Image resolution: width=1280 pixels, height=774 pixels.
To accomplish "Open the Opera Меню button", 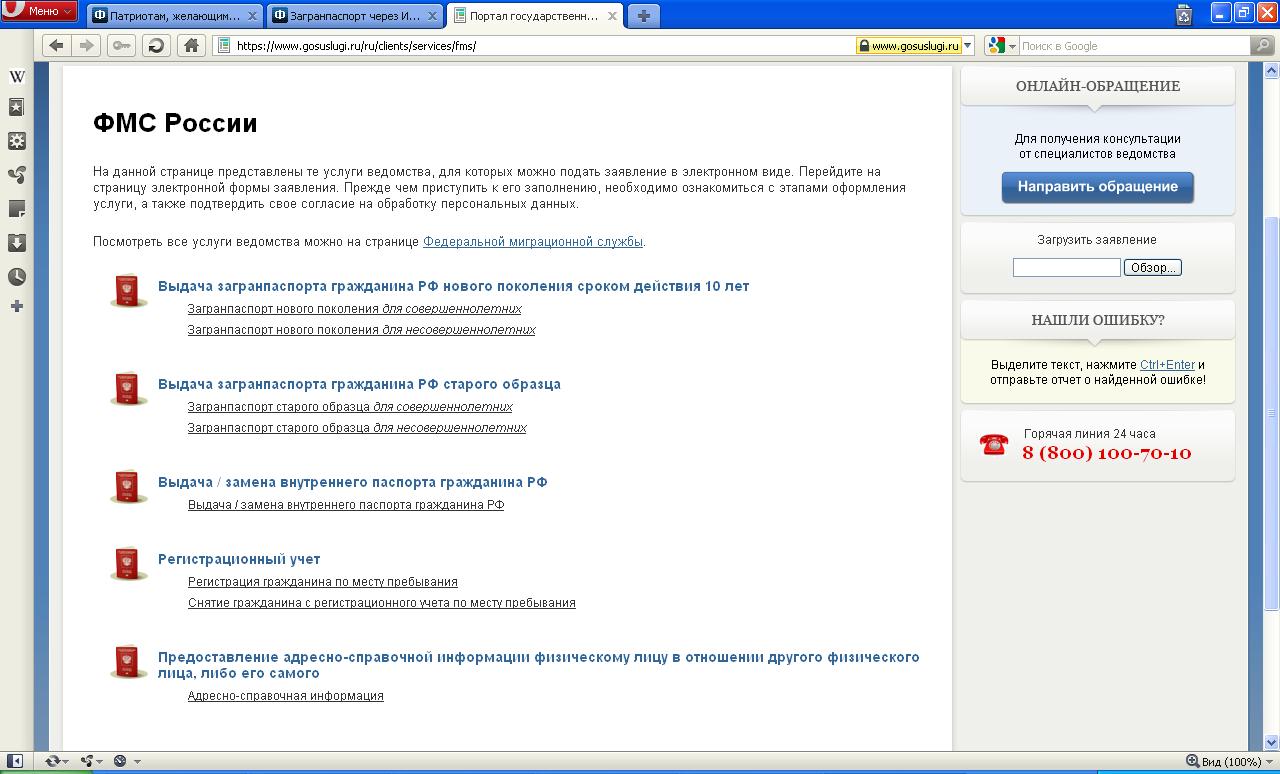I will (x=40, y=11).
